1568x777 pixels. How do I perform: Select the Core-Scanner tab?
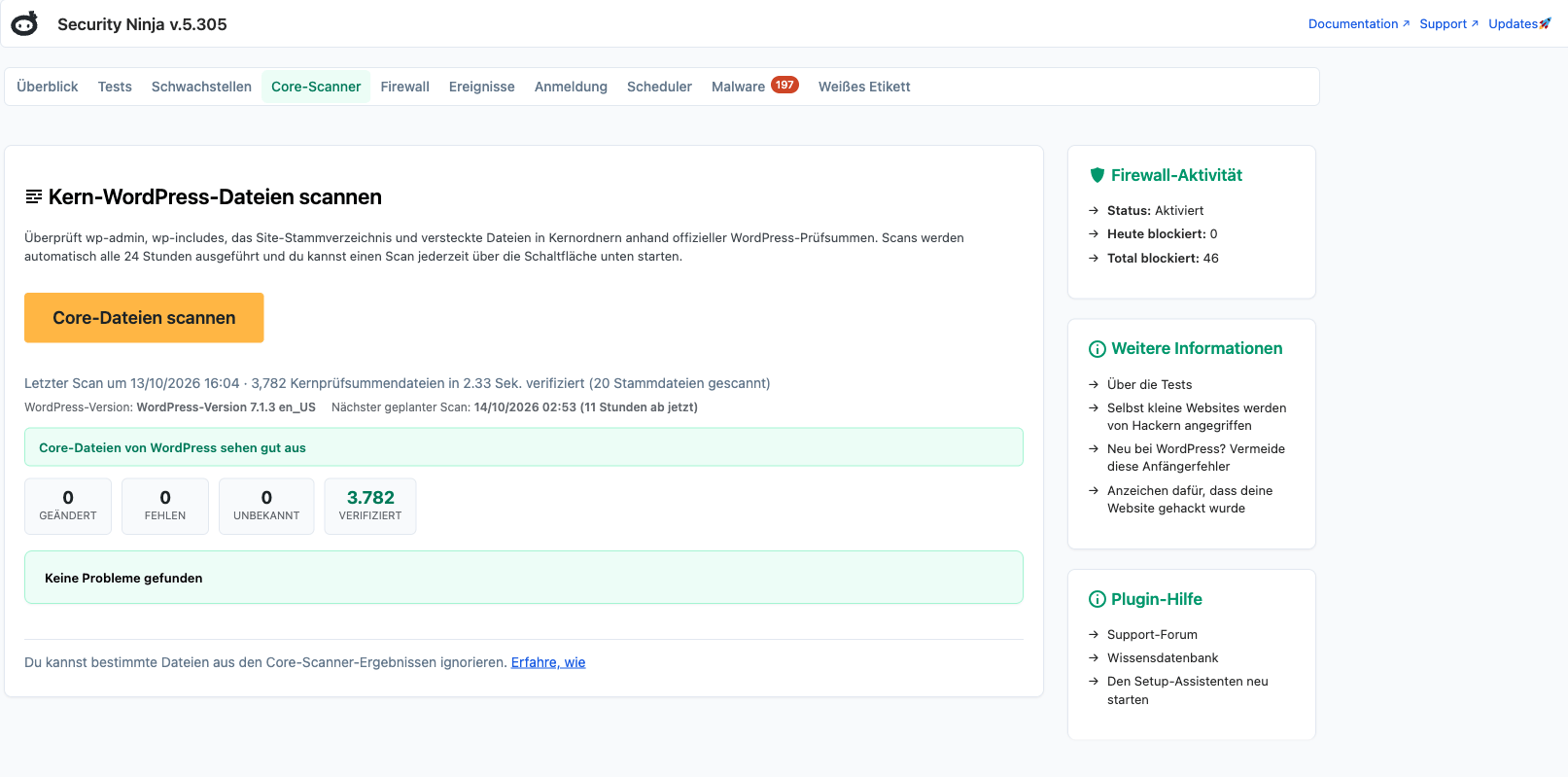click(316, 87)
